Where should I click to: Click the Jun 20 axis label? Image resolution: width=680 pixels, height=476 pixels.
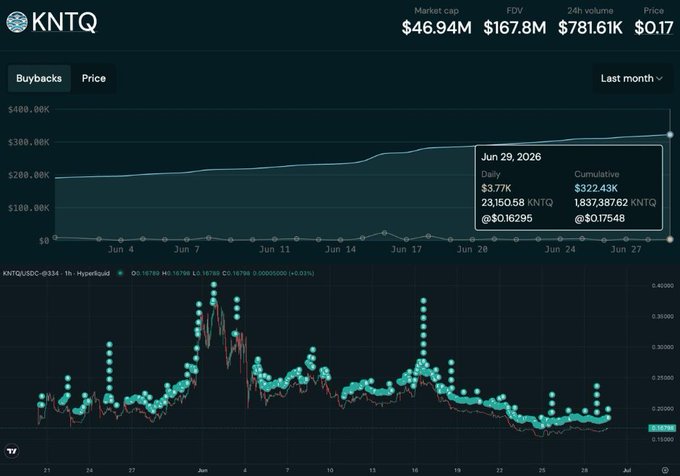coord(472,249)
